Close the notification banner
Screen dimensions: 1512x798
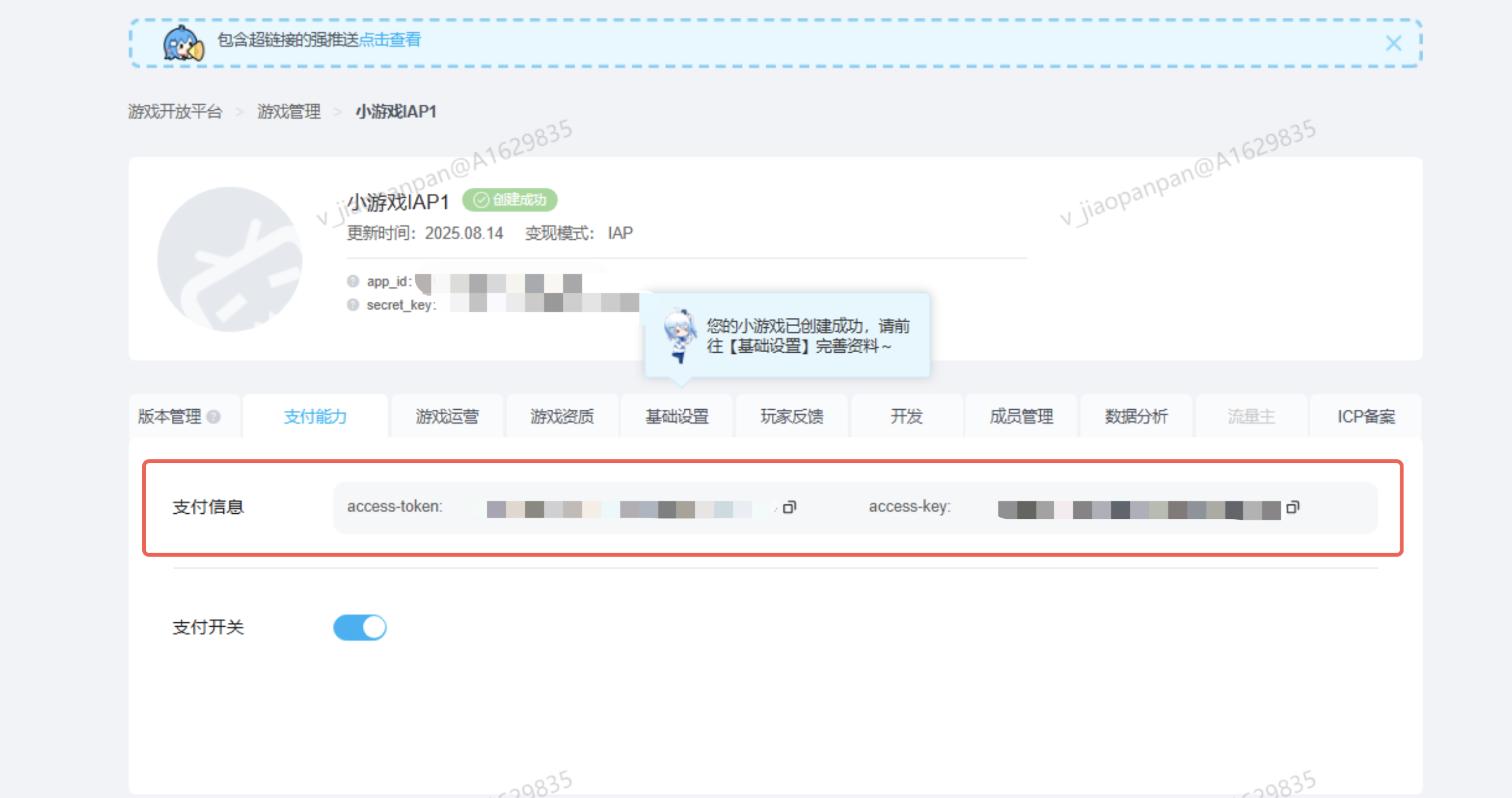click(x=1393, y=43)
